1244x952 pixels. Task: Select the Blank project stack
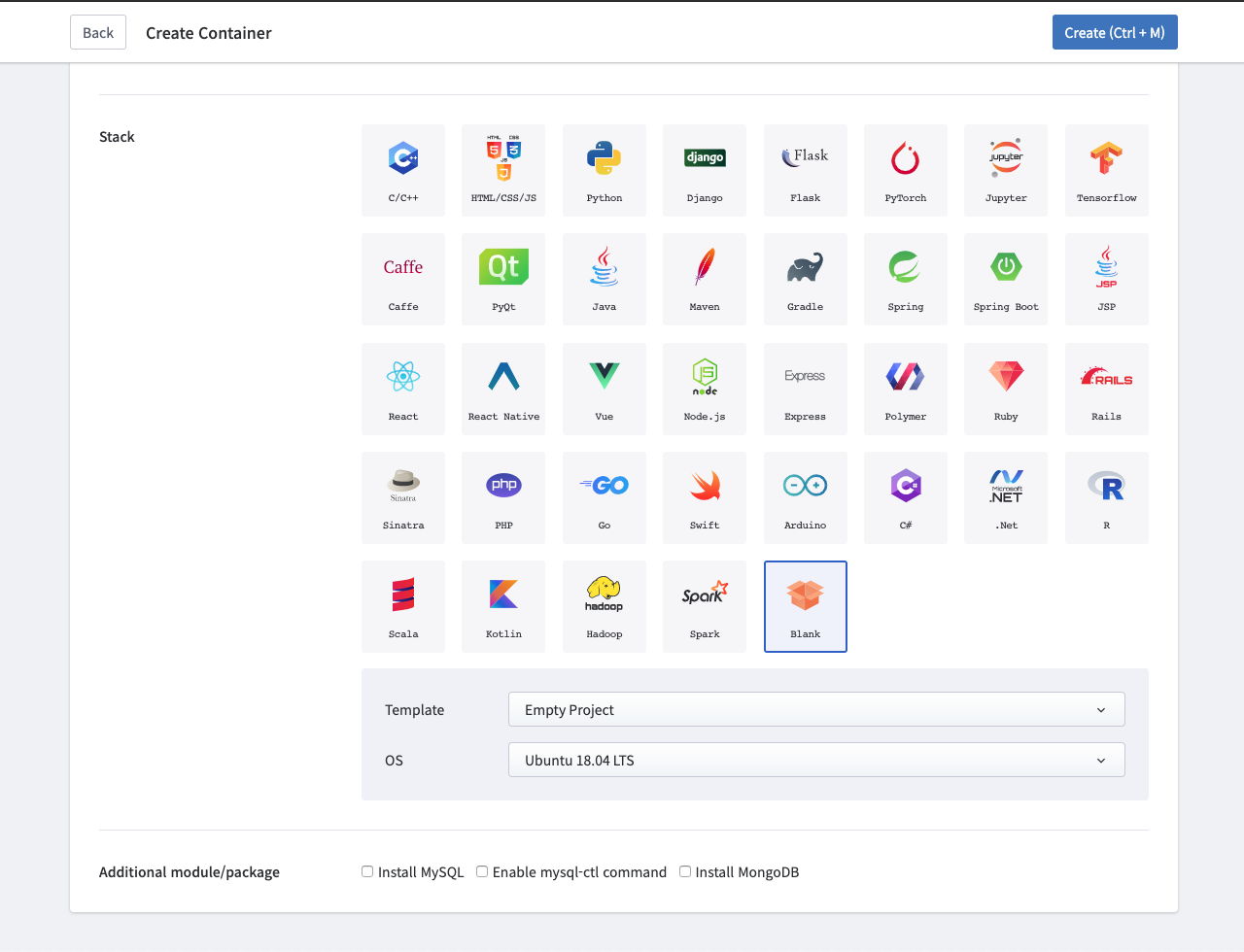805,606
